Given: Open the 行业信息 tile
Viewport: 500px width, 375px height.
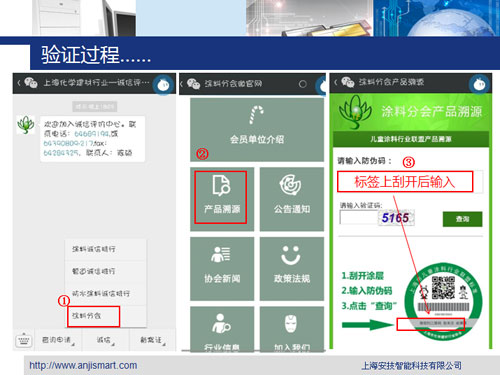Looking at the screenshot, I should click(222, 329).
